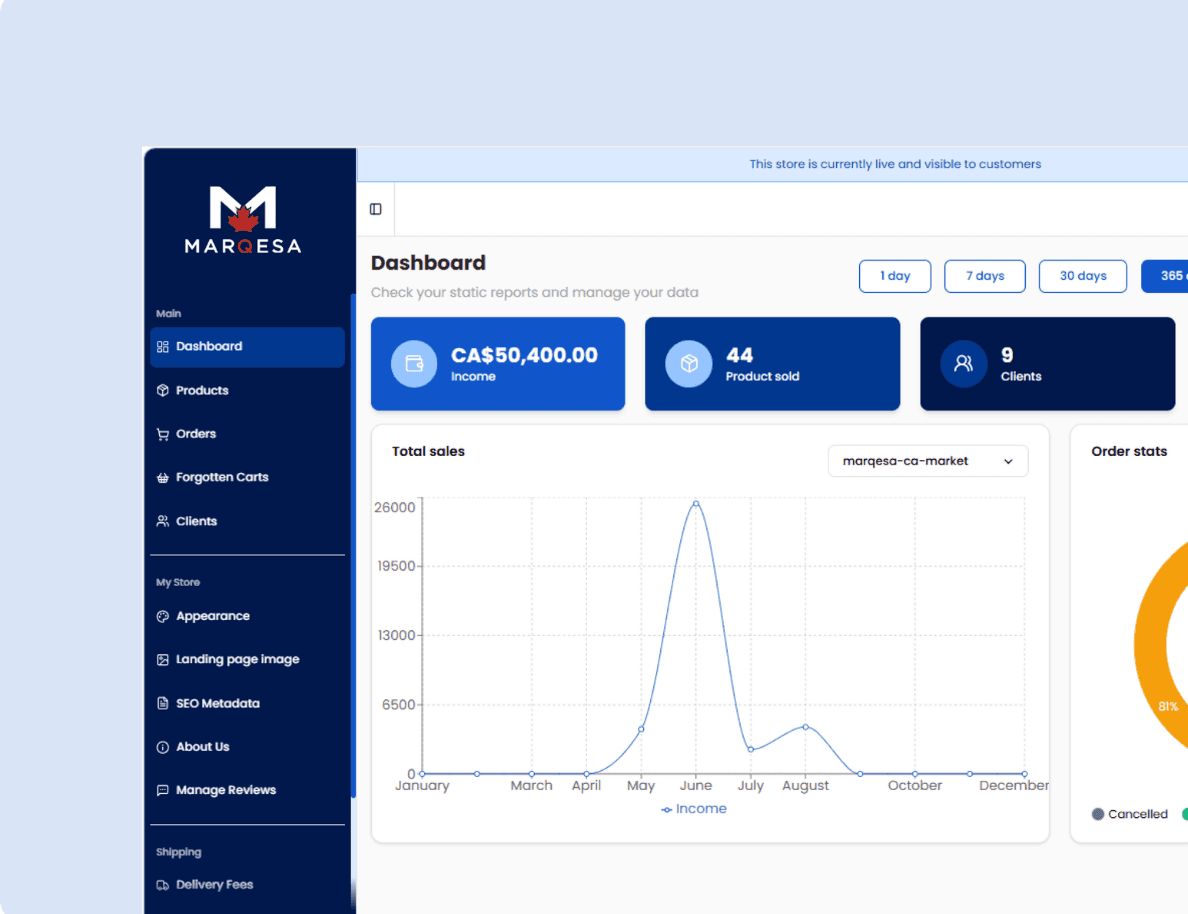The height and width of the screenshot is (914, 1188).
Task: Click the Landing page image icon
Action: 163,659
